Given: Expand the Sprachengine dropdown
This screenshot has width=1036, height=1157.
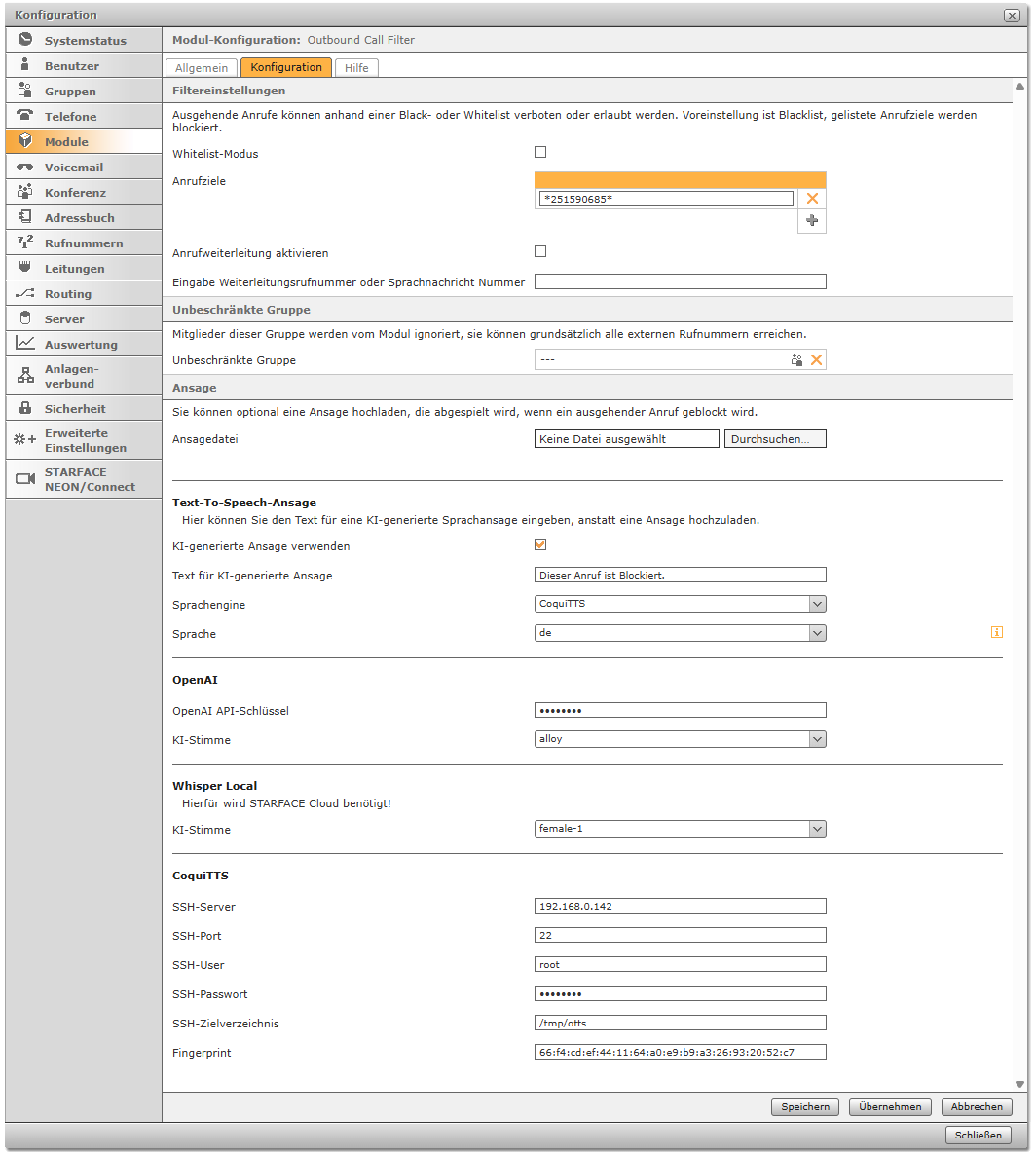Looking at the screenshot, I should (817, 604).
